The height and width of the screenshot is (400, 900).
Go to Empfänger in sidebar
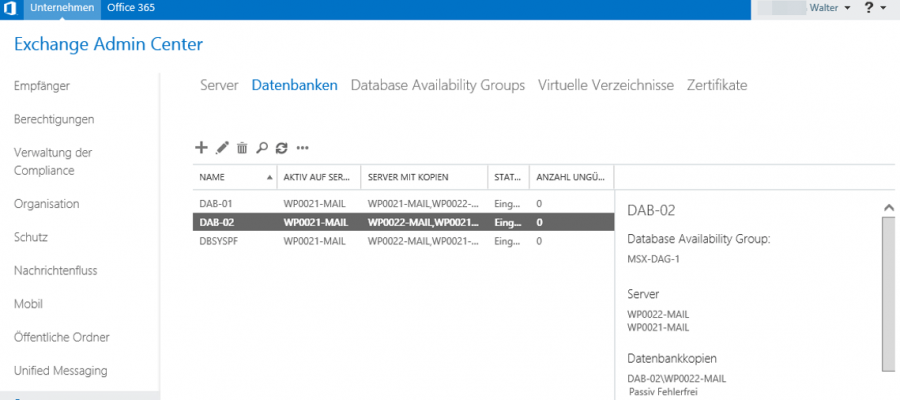coord(42,86)
